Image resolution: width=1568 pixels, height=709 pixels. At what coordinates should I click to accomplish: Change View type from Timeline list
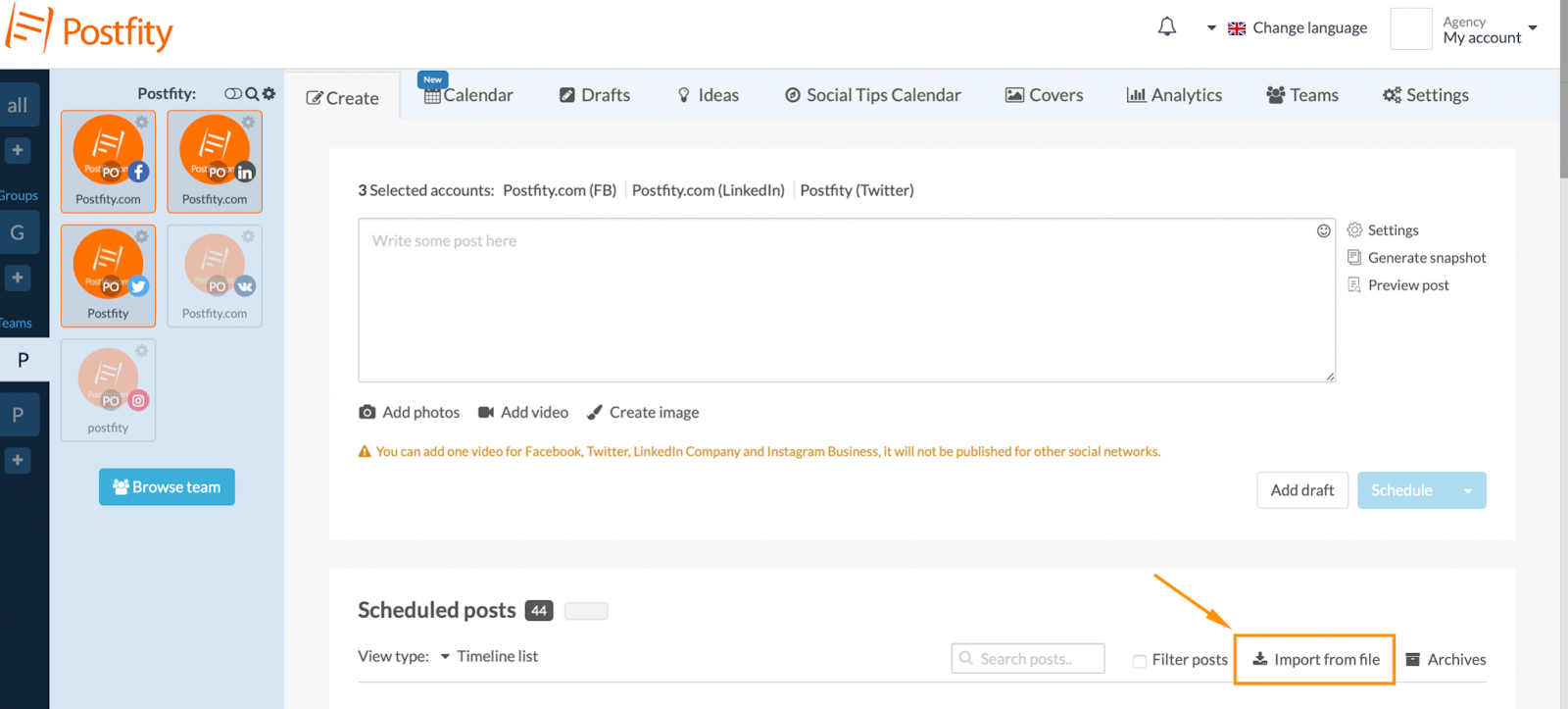tap(489, 656)
